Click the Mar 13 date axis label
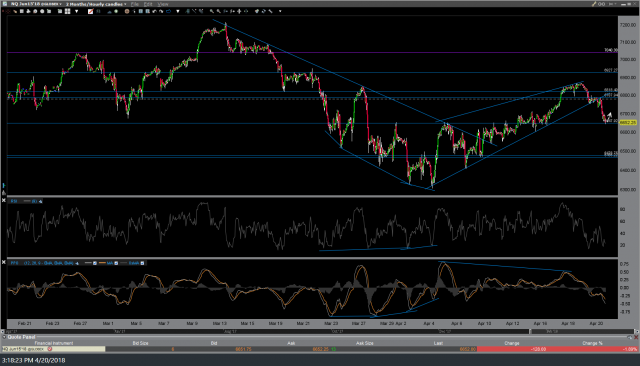 [x=220, y=323]
